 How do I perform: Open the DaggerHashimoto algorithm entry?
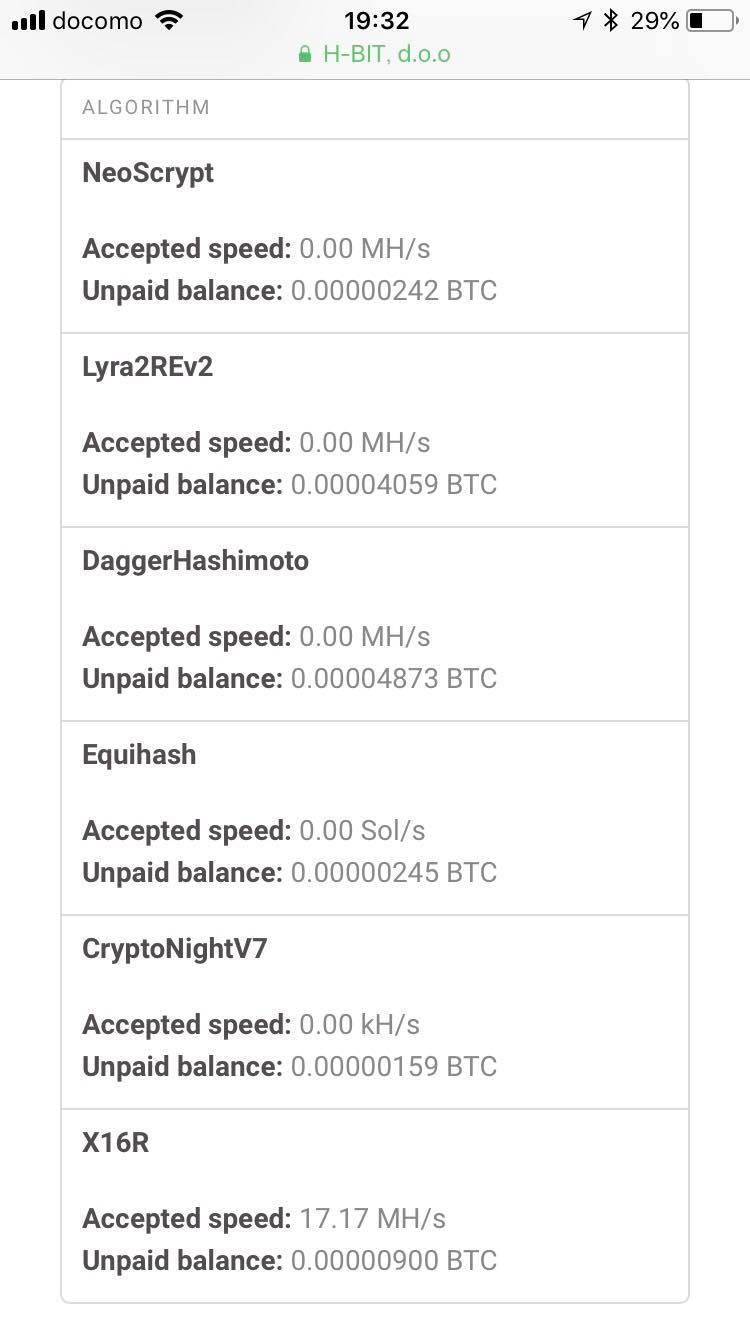[x=195, y=560]
